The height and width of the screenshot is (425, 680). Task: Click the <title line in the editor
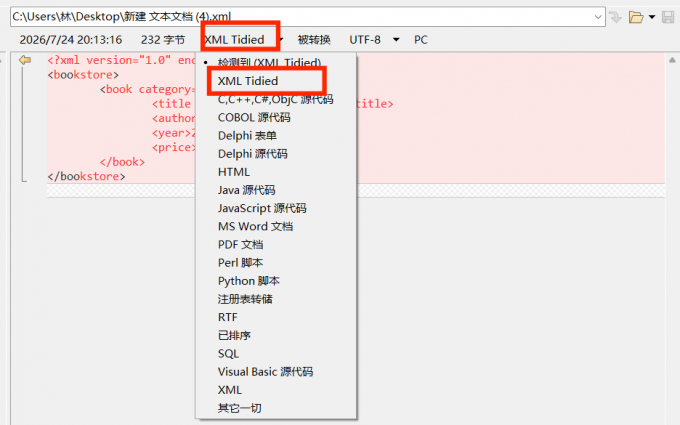pos(171,104)
